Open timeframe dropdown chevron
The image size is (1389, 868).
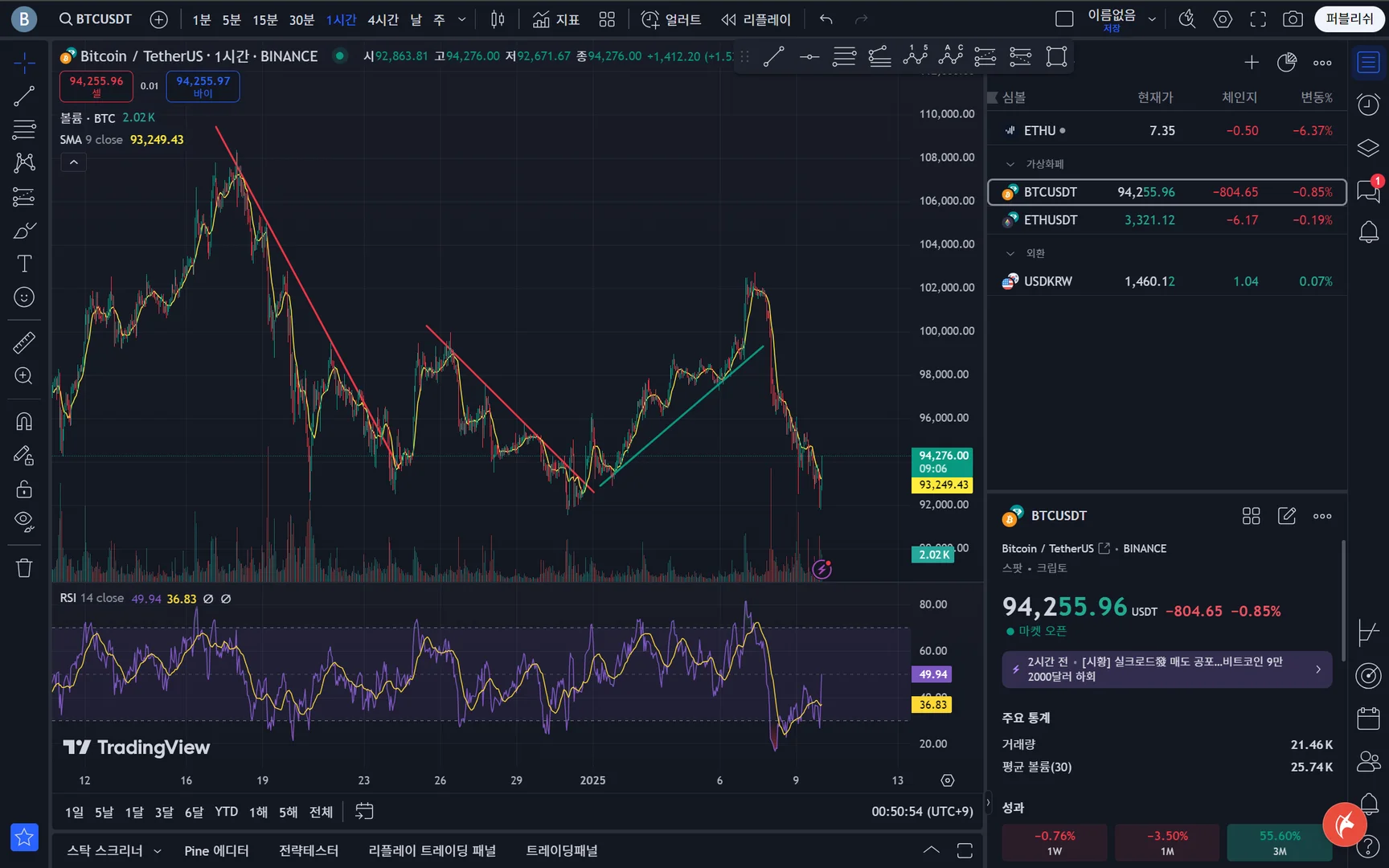pos(462,19)
